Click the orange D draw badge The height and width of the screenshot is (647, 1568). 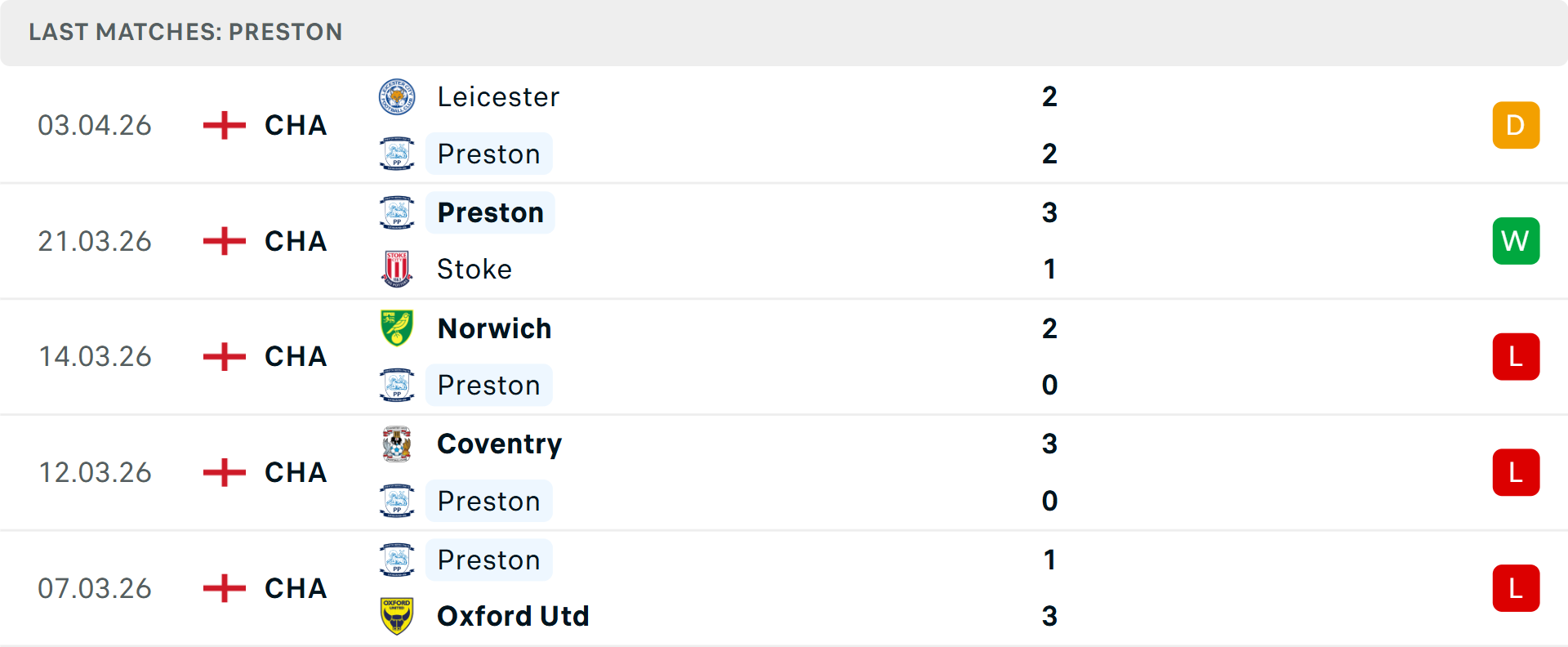pyautogui.click(x=1516, y=125)
